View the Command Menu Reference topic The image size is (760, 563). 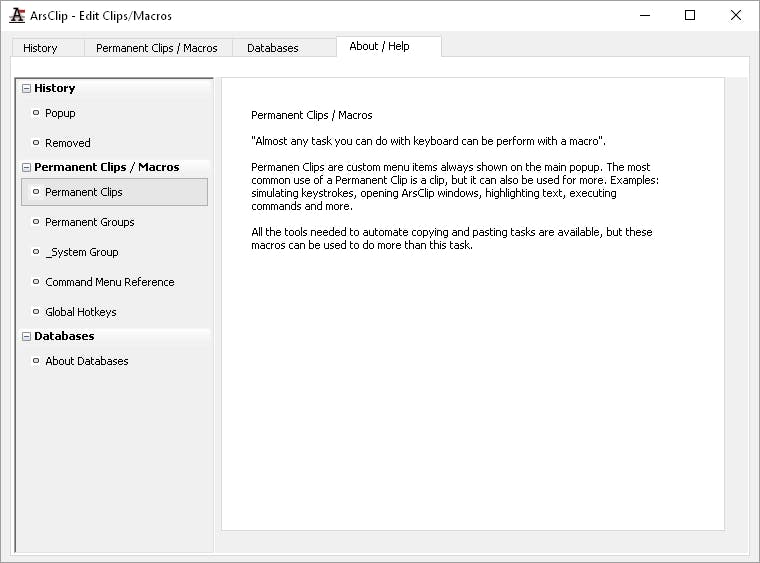(110, 282)
